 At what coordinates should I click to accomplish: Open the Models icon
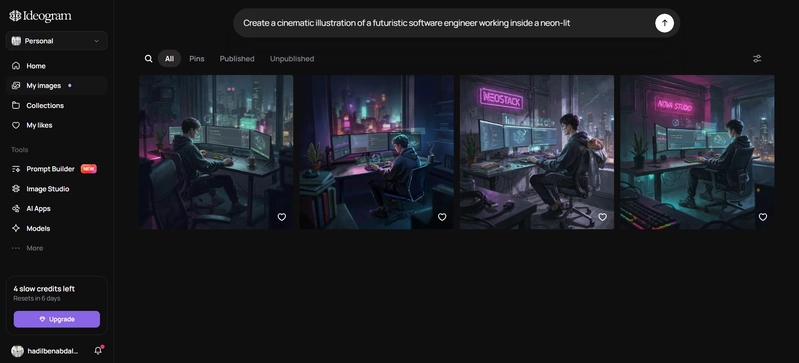click(x=16, y=228)
